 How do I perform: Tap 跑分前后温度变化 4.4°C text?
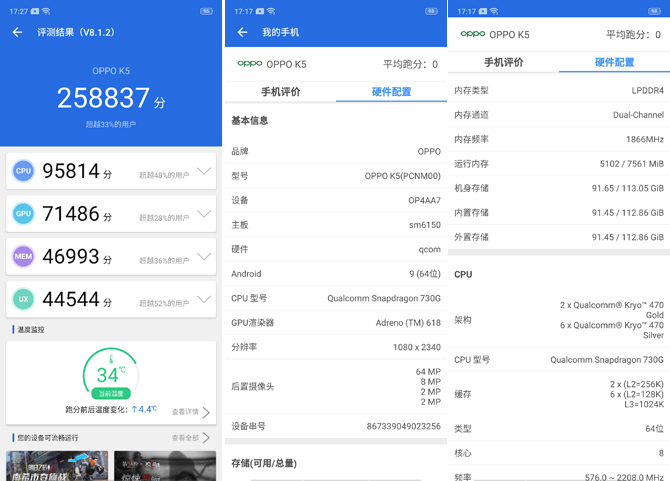pos(111,409)
